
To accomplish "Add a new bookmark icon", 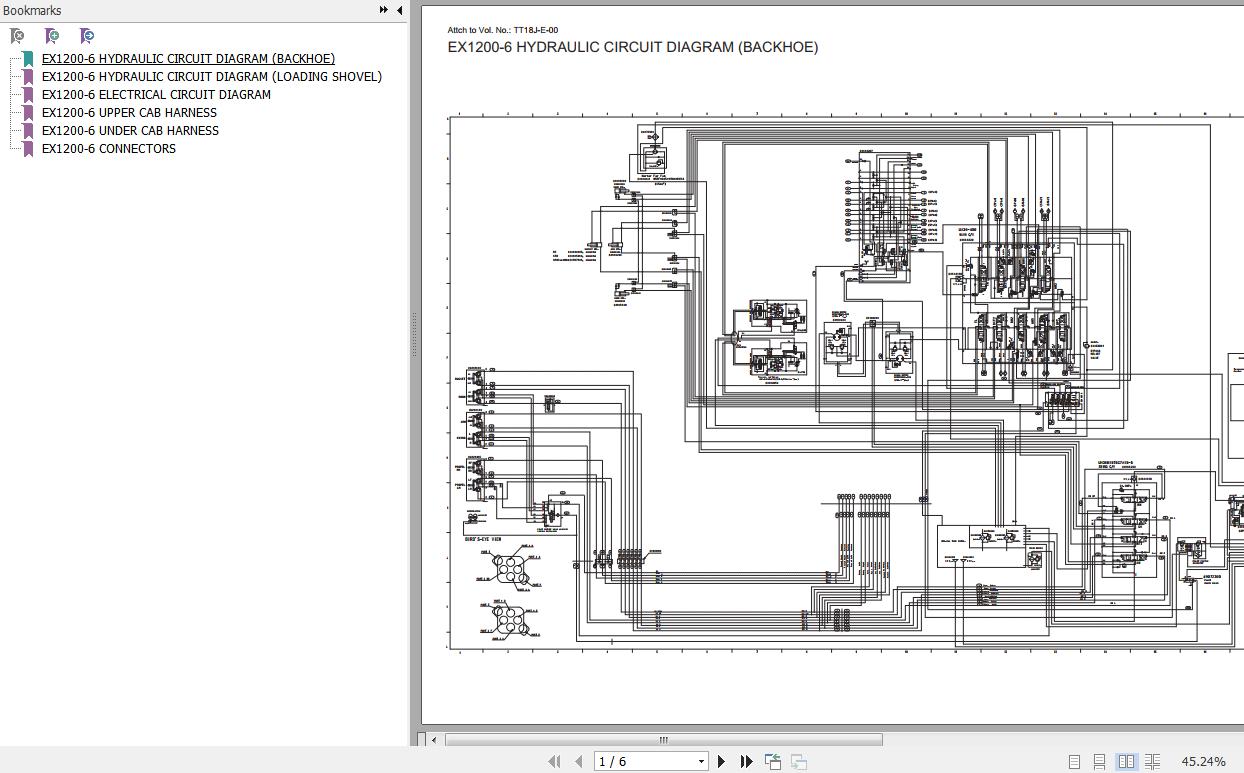I will [52, 36].
